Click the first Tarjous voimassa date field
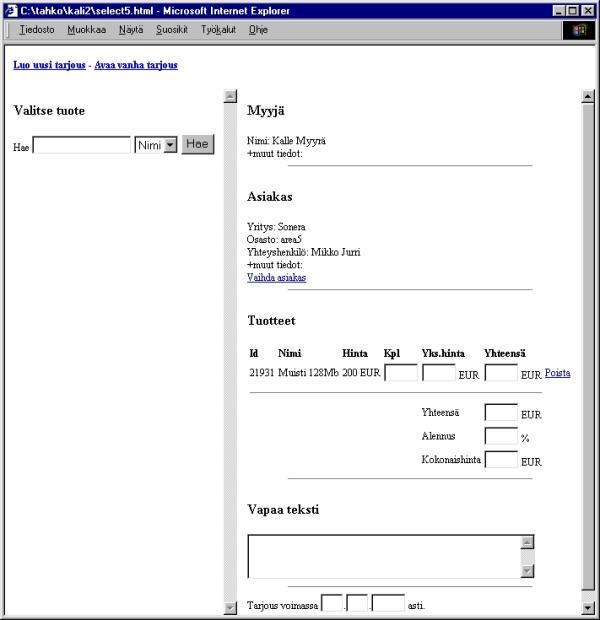 pyautogui.click(x=332, y=603)
